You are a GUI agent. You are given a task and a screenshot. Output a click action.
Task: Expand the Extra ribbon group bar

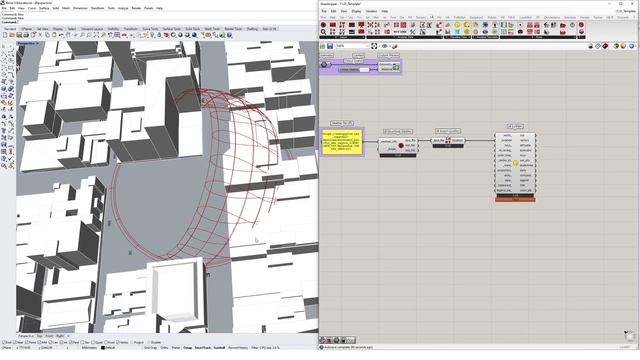(538, 37)
